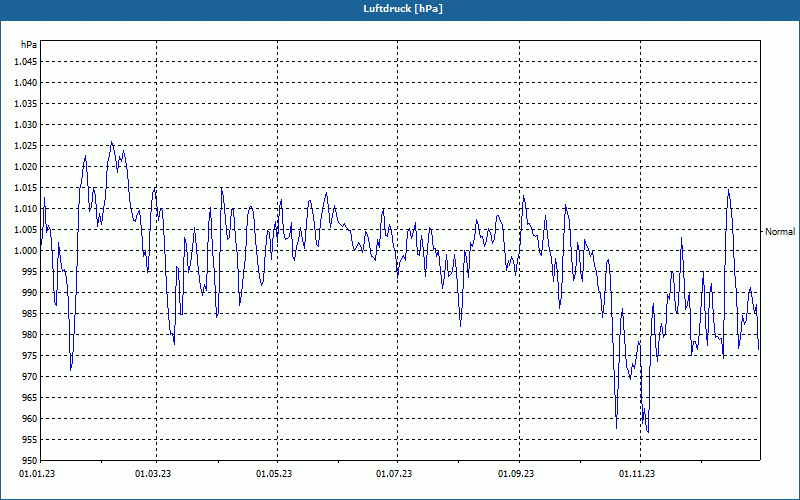Click the 1.035 y-axis value
The width and height of the screenshot is (800, 500).
pyautogui.click(x=26, y=104)
